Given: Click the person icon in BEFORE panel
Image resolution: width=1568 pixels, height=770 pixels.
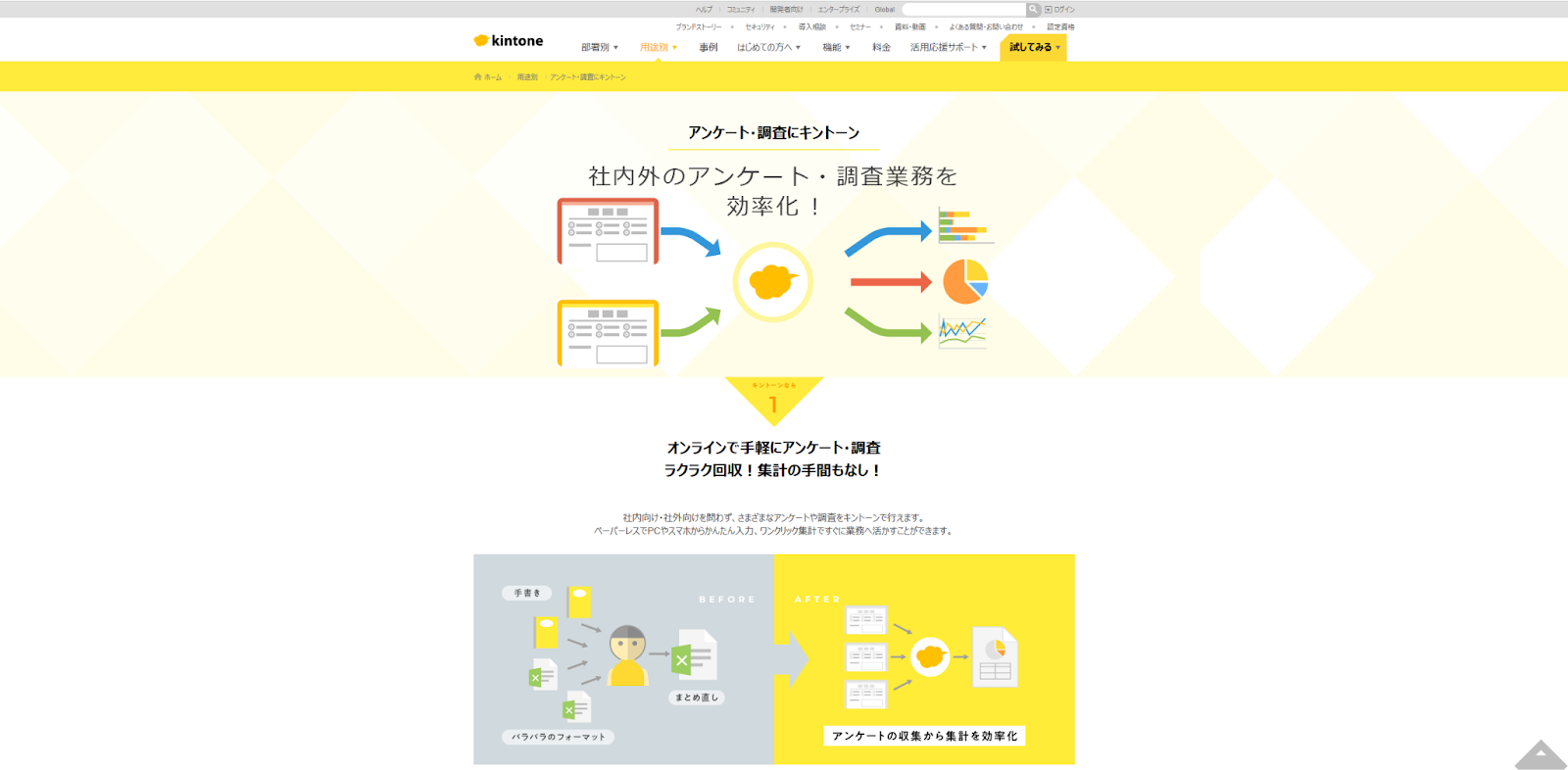Looking at the screenshot, I should point(627,654).
